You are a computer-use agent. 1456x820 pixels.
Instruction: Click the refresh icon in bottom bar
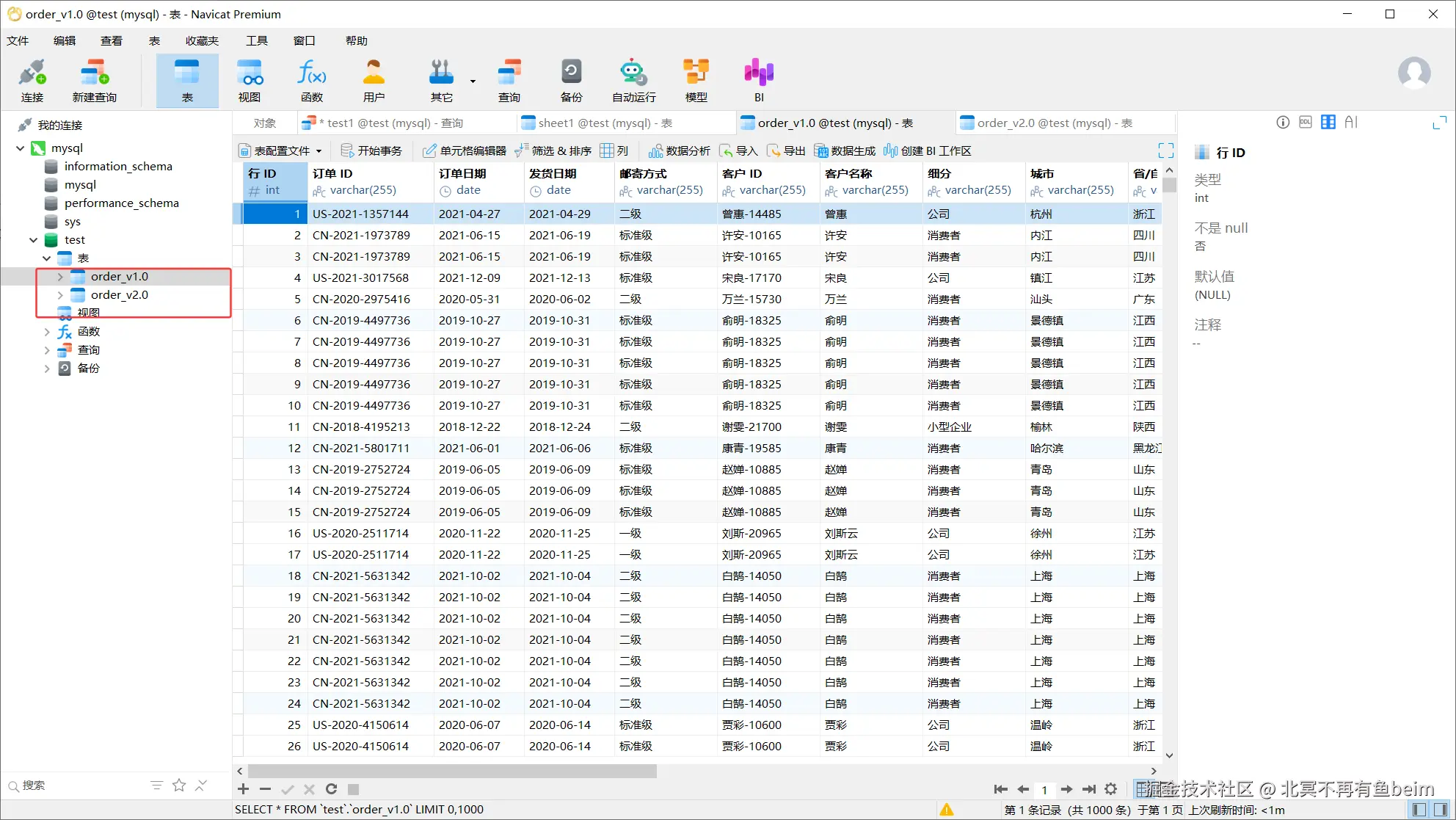pyautogui.click(x=331, y=789)
